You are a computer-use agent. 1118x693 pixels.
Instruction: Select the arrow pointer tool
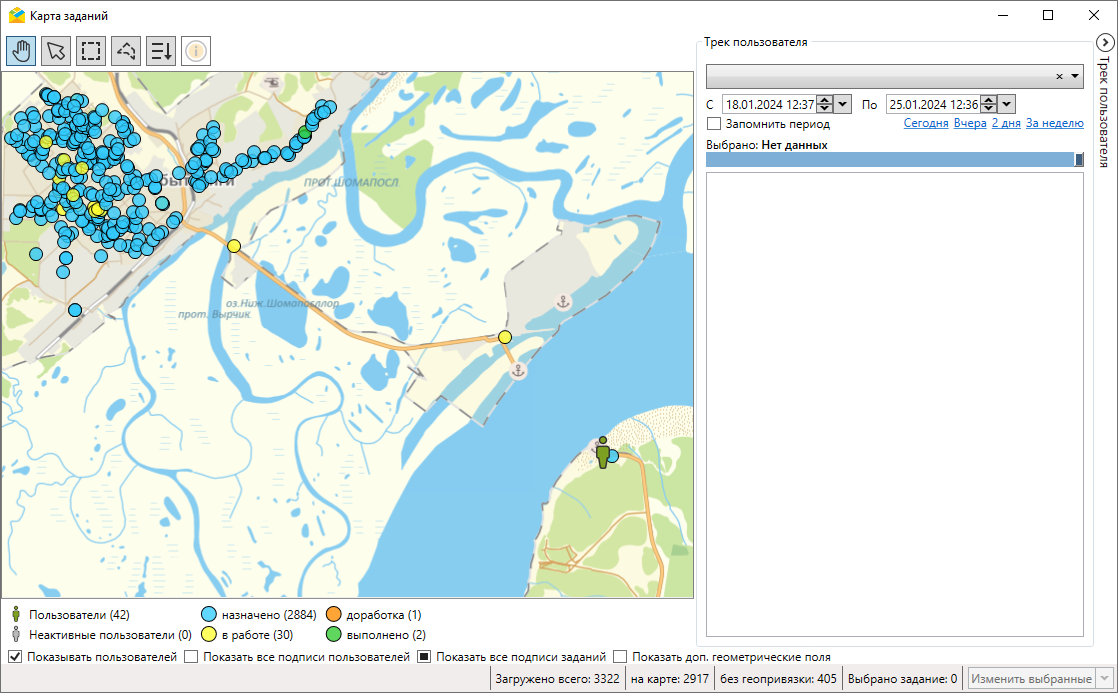point(57,50)
